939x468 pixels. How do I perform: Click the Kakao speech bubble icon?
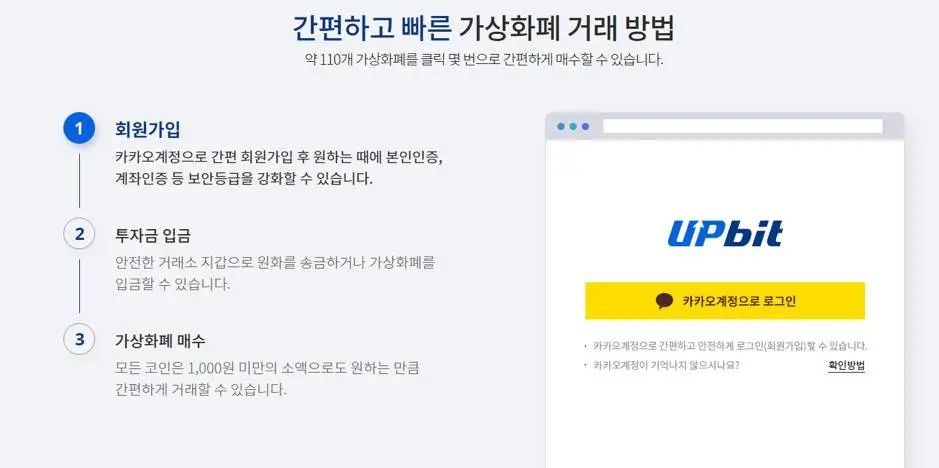pos(665,301)
